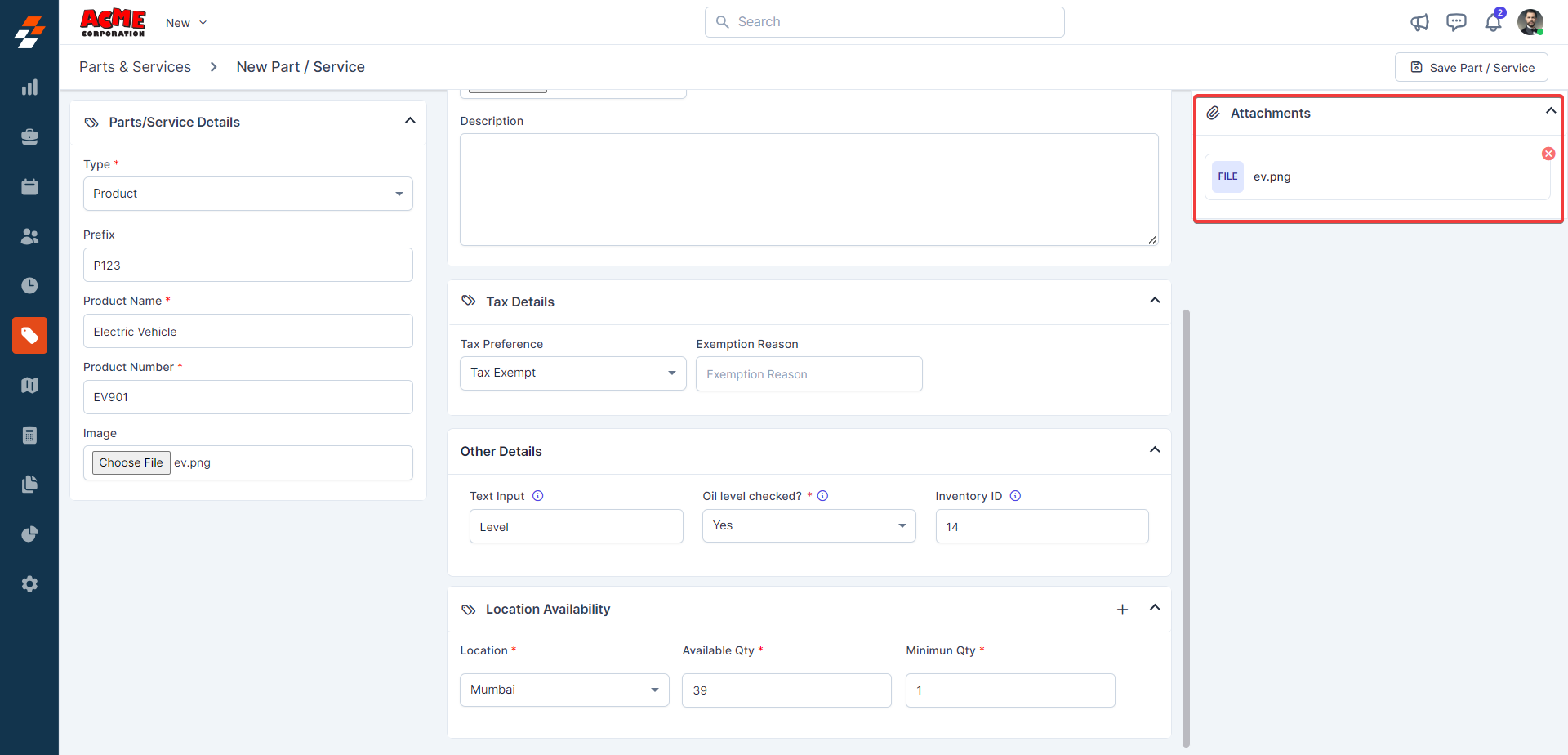Click the Choose File button
Screen dimensions: 1568x755
click(x=131, y=462)
